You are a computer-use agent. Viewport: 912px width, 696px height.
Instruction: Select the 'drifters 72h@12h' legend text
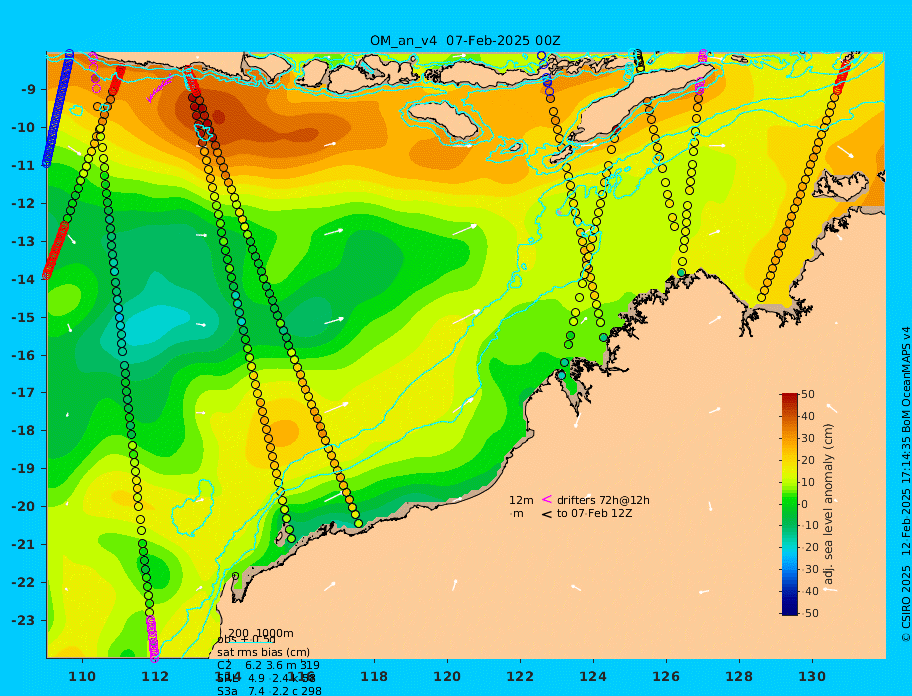coord(603,500)
